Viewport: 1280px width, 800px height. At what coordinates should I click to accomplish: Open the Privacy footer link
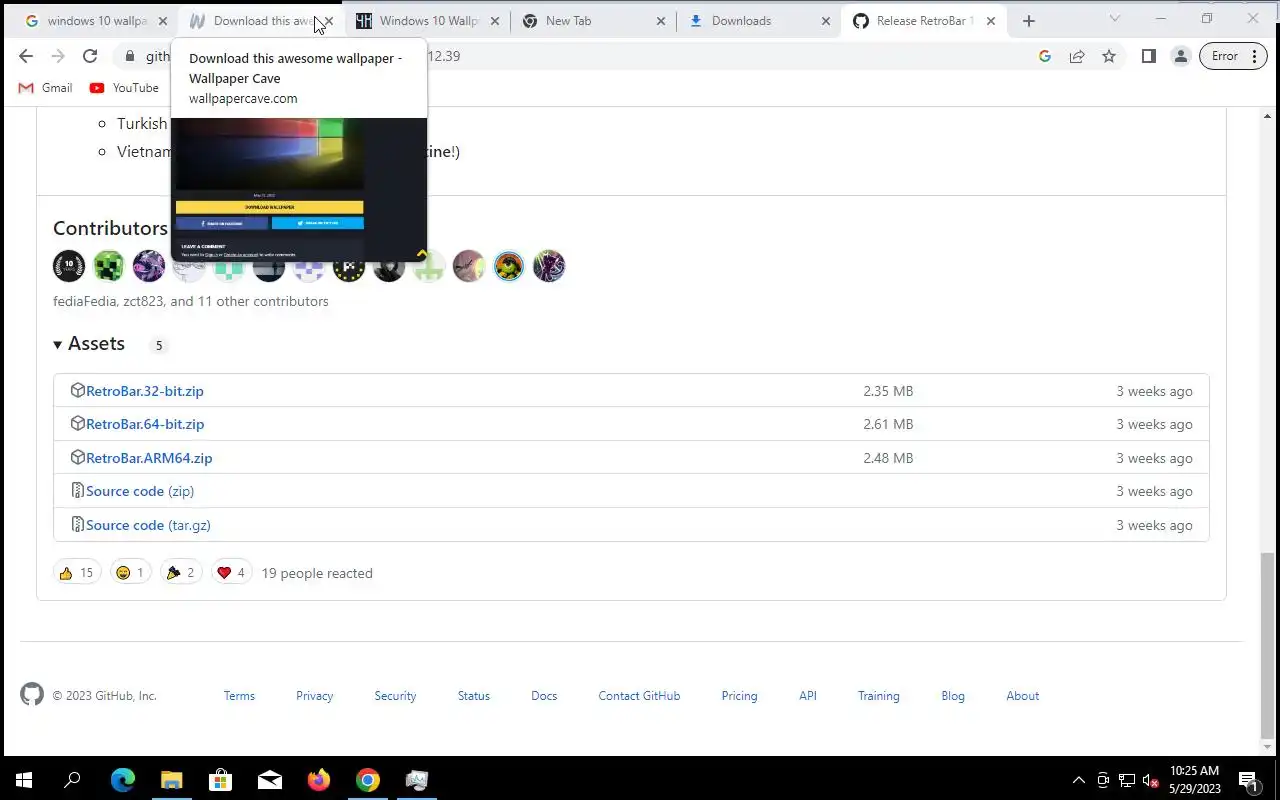314,696
